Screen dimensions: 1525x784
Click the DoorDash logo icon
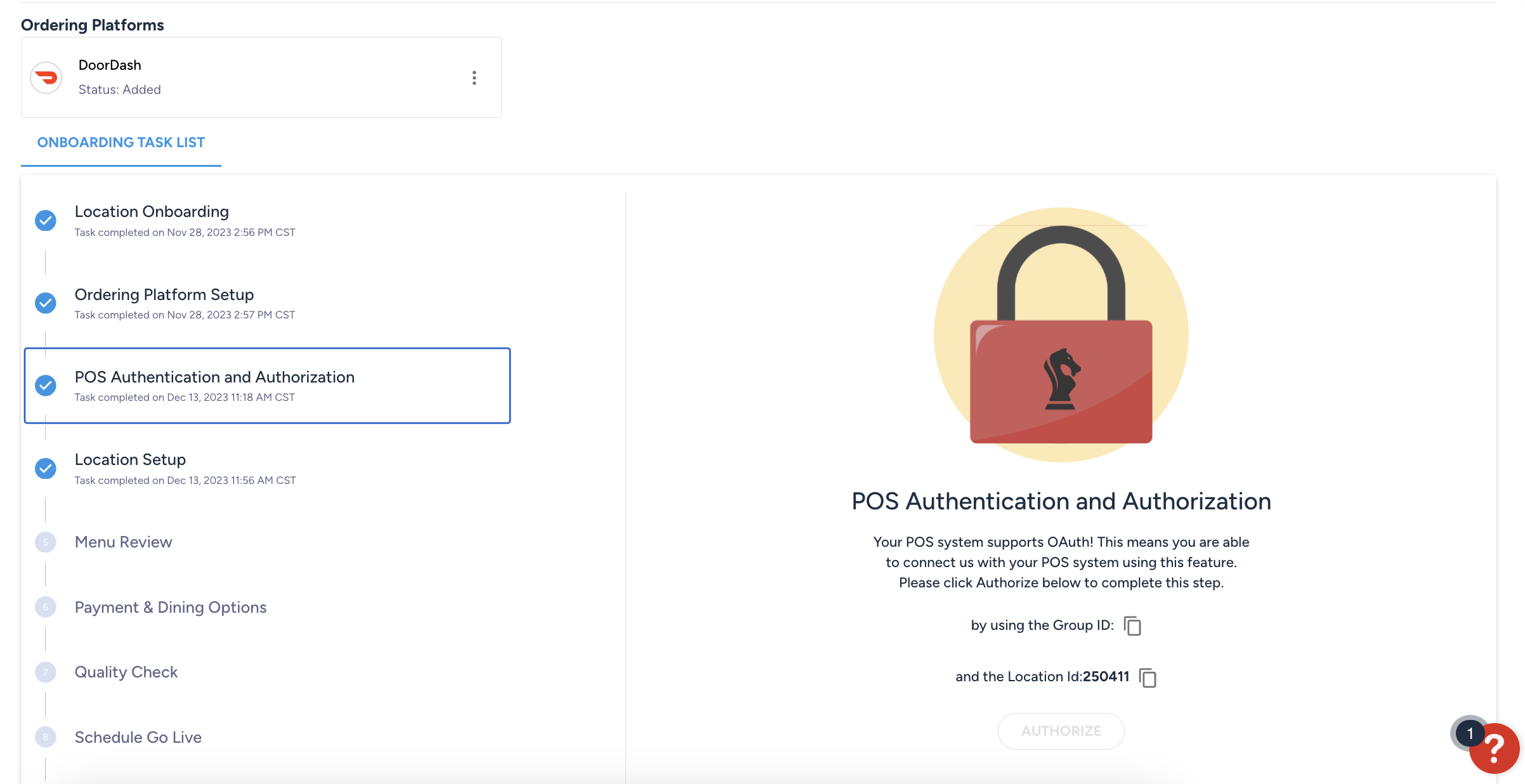coord(46,77)
